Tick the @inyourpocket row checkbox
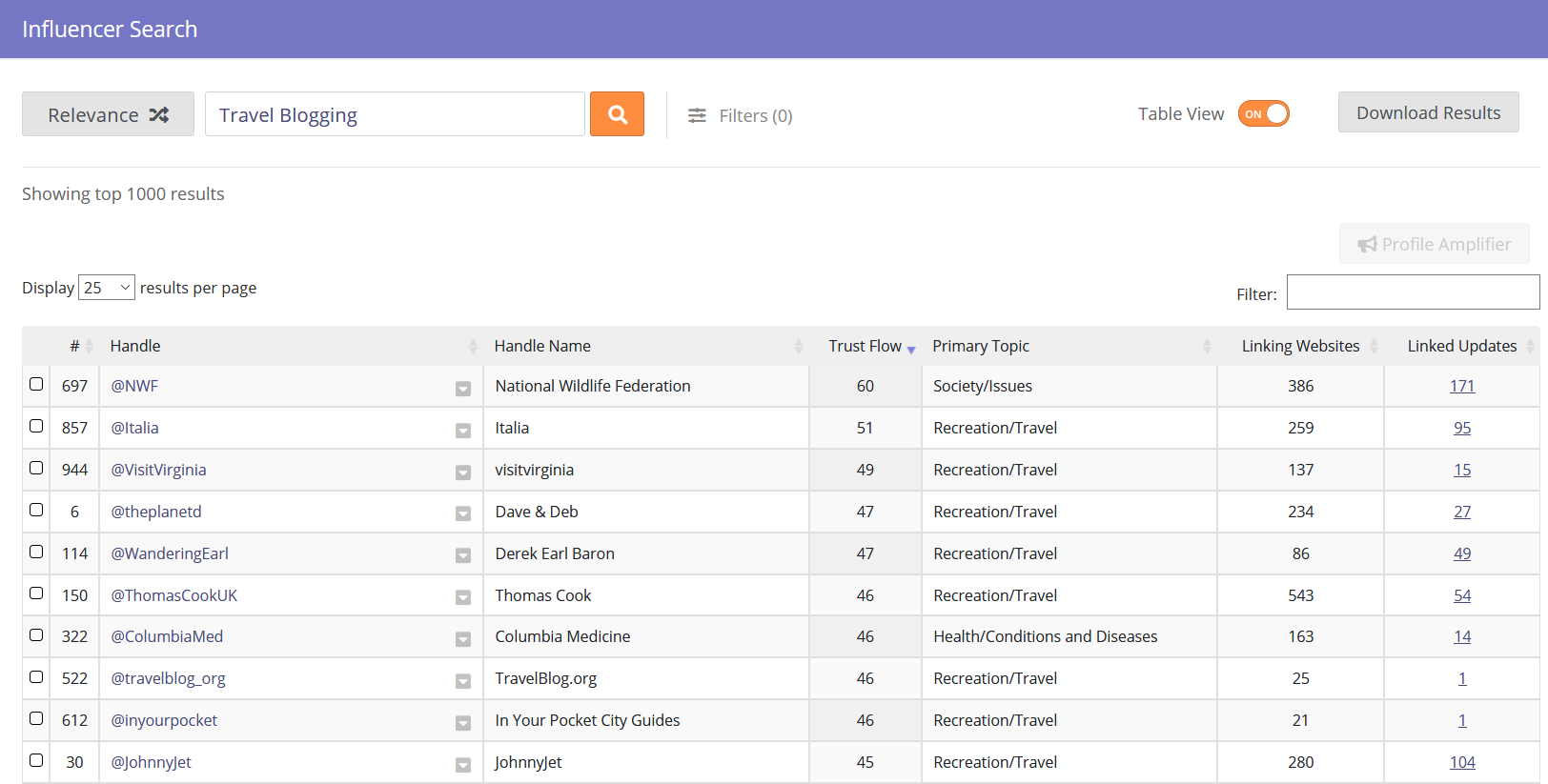Image resolution: width=1548 pixels, height=784 pixels. point(36,718)
